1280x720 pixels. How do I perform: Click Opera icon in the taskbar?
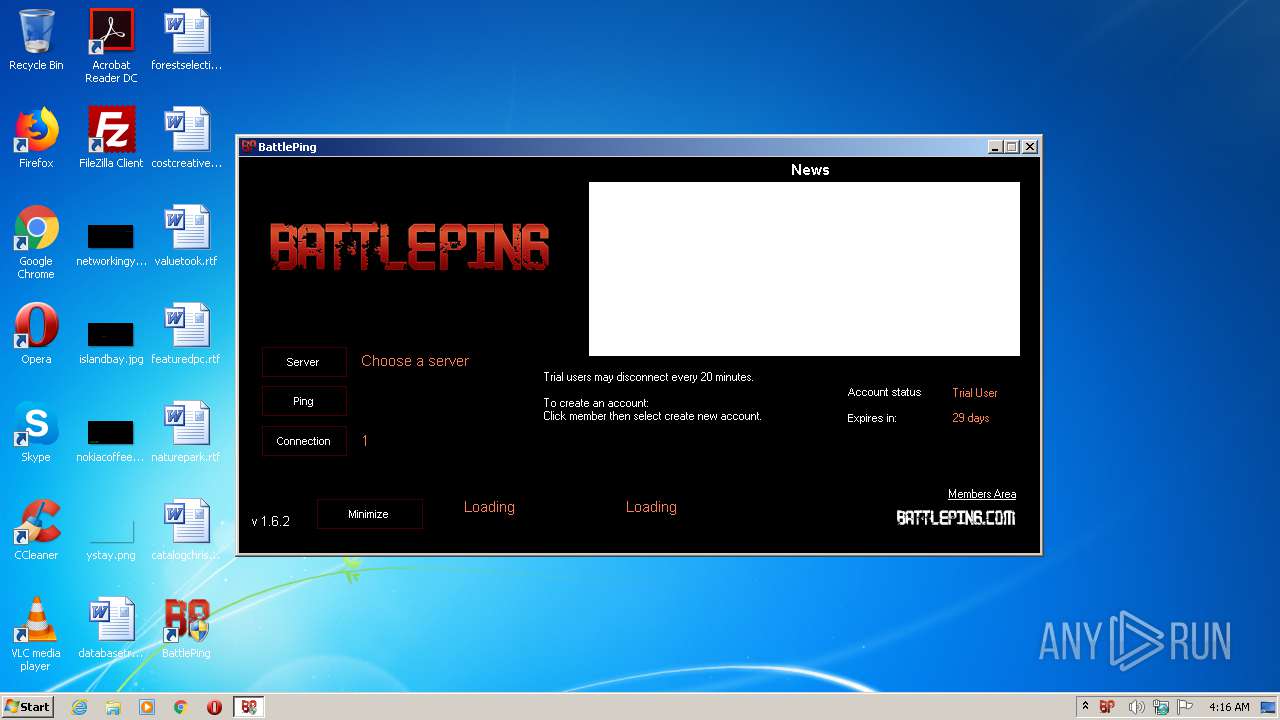click(214, 707)
